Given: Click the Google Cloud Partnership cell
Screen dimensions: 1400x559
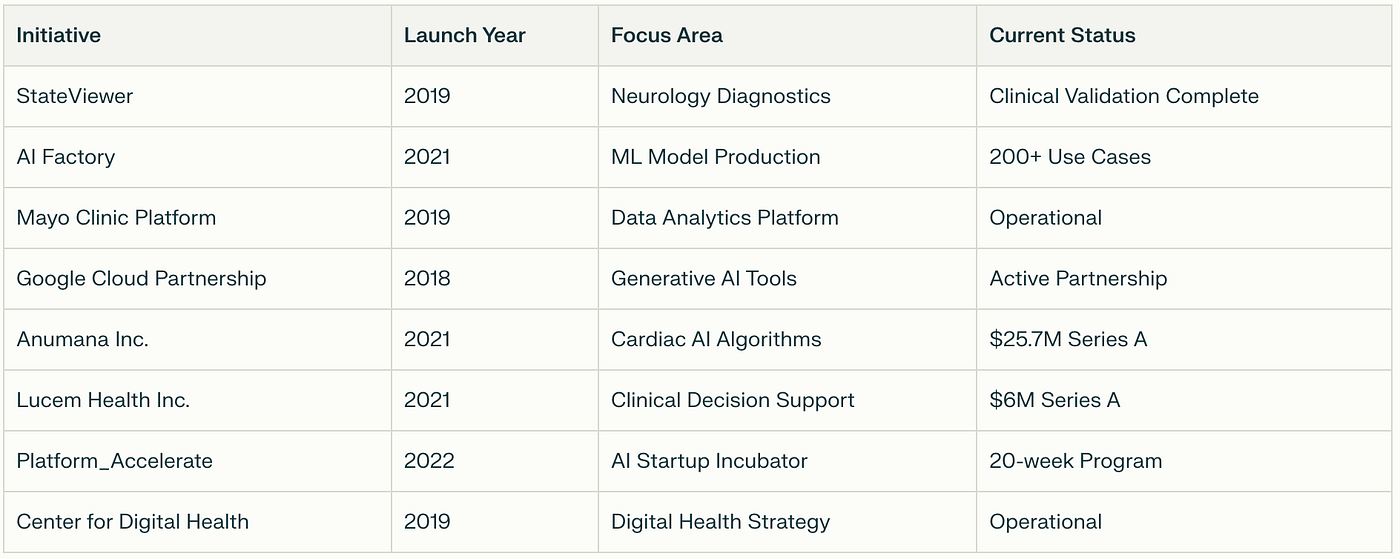Looking at the screenshot, I should pyautogui.click(x=198, y=279).
